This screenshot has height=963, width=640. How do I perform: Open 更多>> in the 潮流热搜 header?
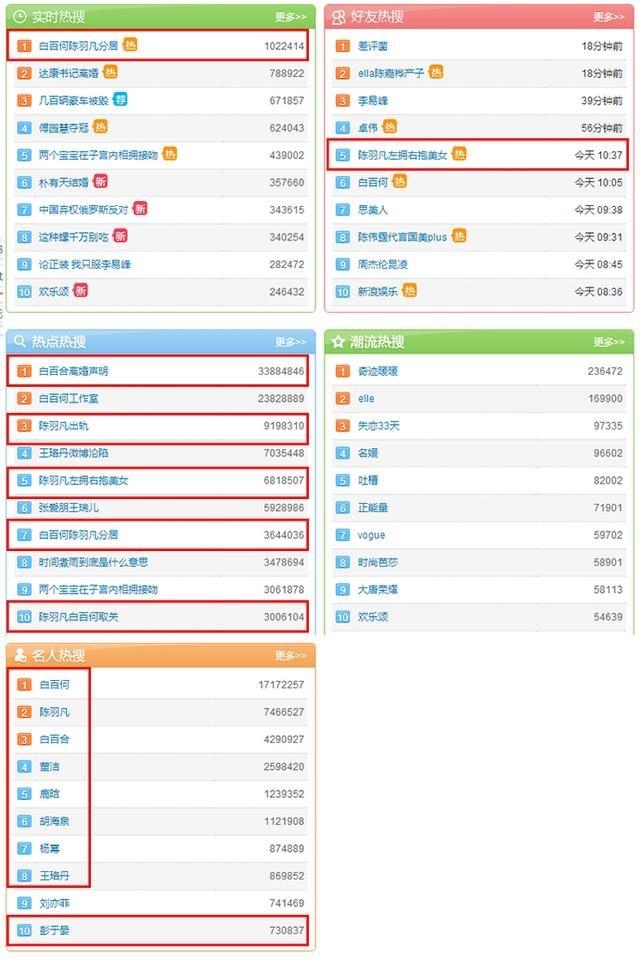(x=609, y=342)
